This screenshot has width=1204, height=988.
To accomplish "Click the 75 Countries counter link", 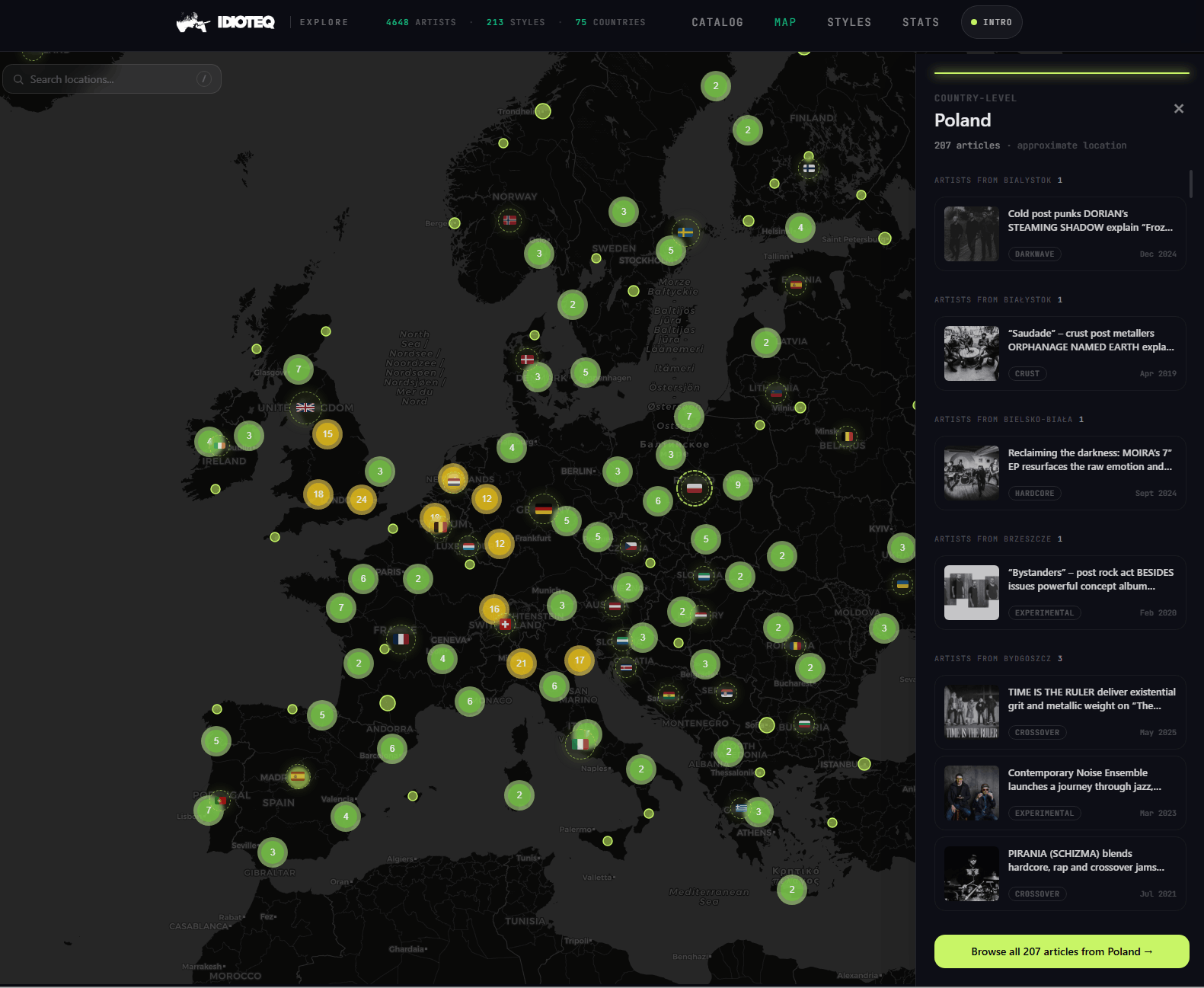I will pyautogui.click(x=611, y=22).
